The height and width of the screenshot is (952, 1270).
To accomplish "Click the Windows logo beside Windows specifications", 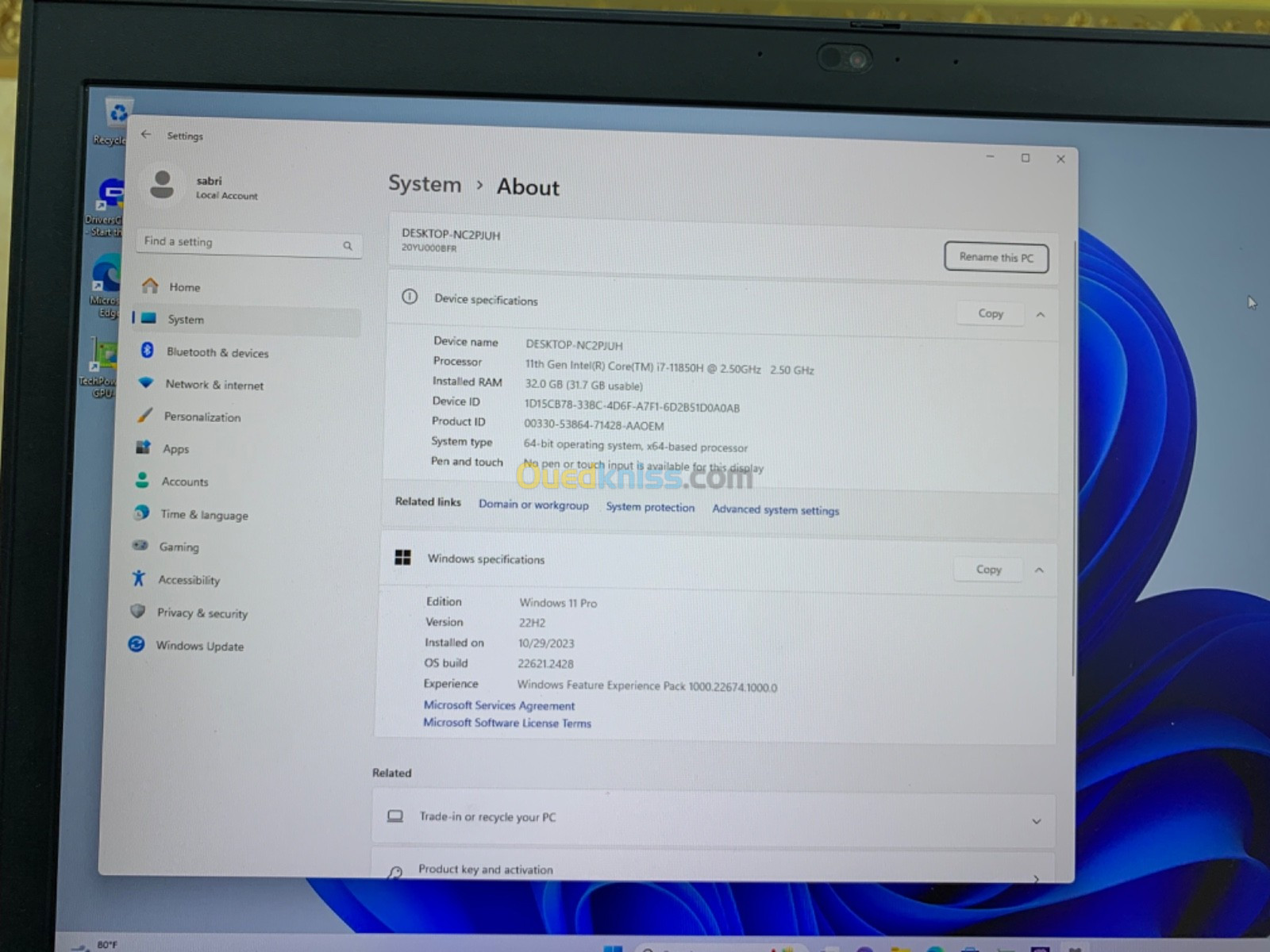I will (x=403, y=558).
